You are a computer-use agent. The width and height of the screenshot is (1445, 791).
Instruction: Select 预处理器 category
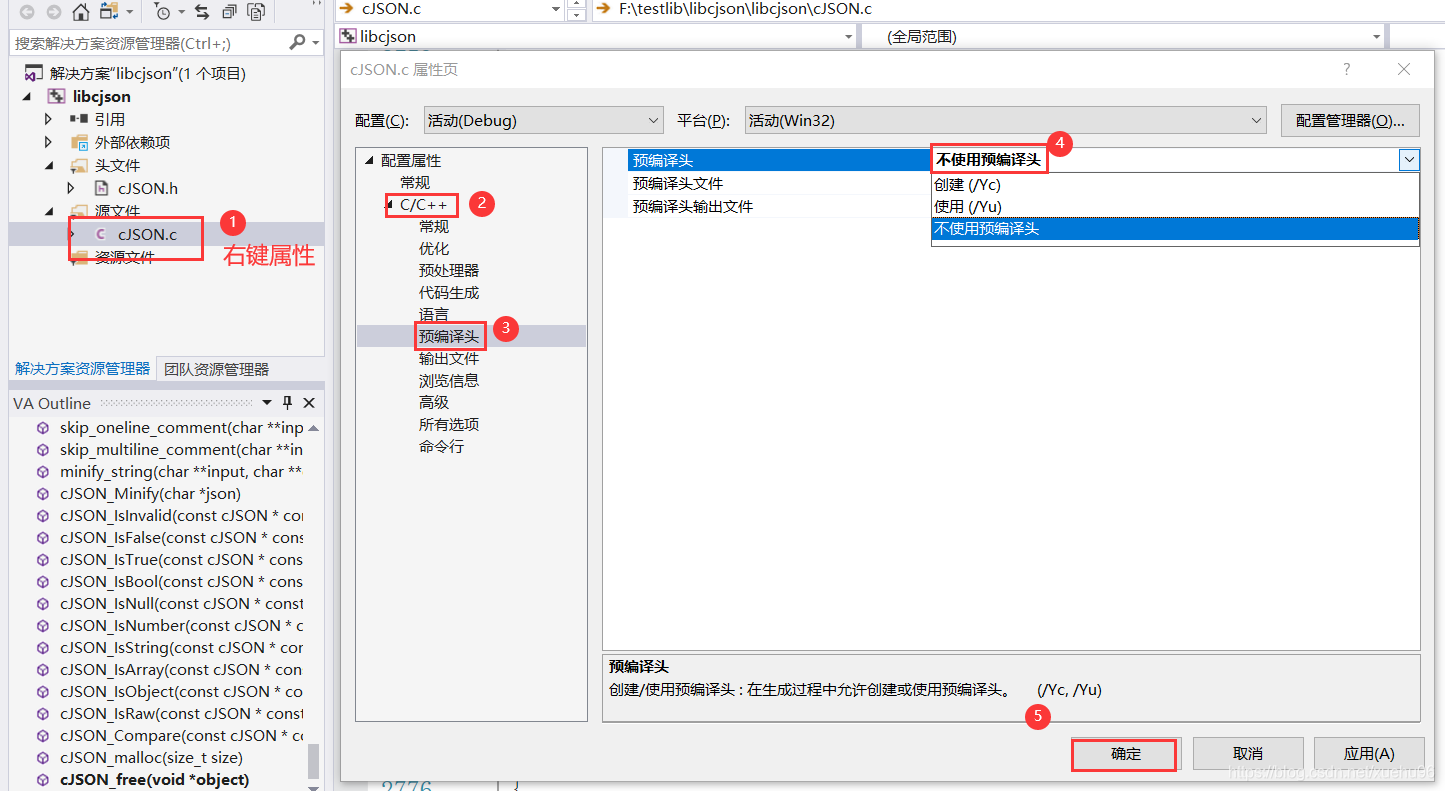tap(449, 271)
